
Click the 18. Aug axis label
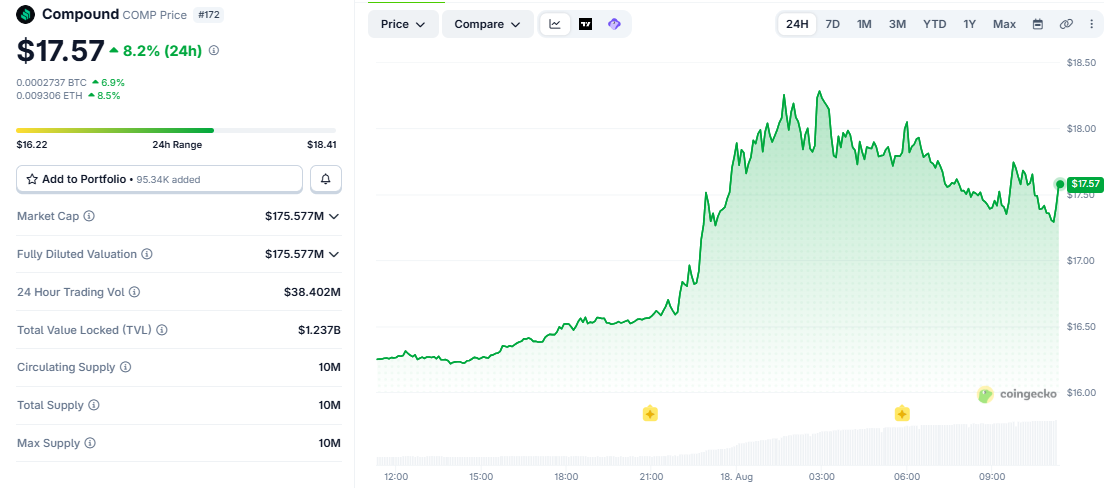pos(736,477)
